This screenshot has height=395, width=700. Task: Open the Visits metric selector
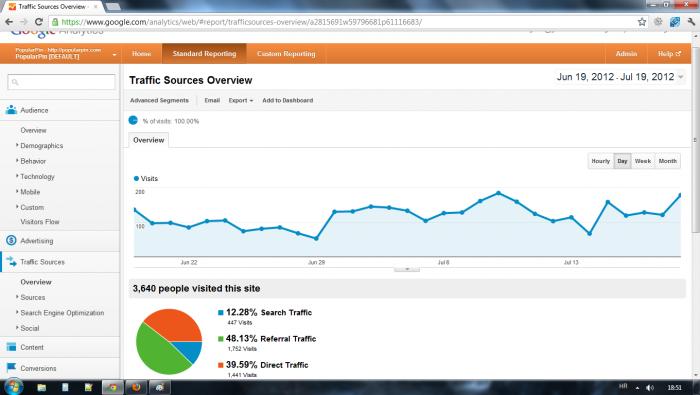pyautogui.click(x=146, y=179)
